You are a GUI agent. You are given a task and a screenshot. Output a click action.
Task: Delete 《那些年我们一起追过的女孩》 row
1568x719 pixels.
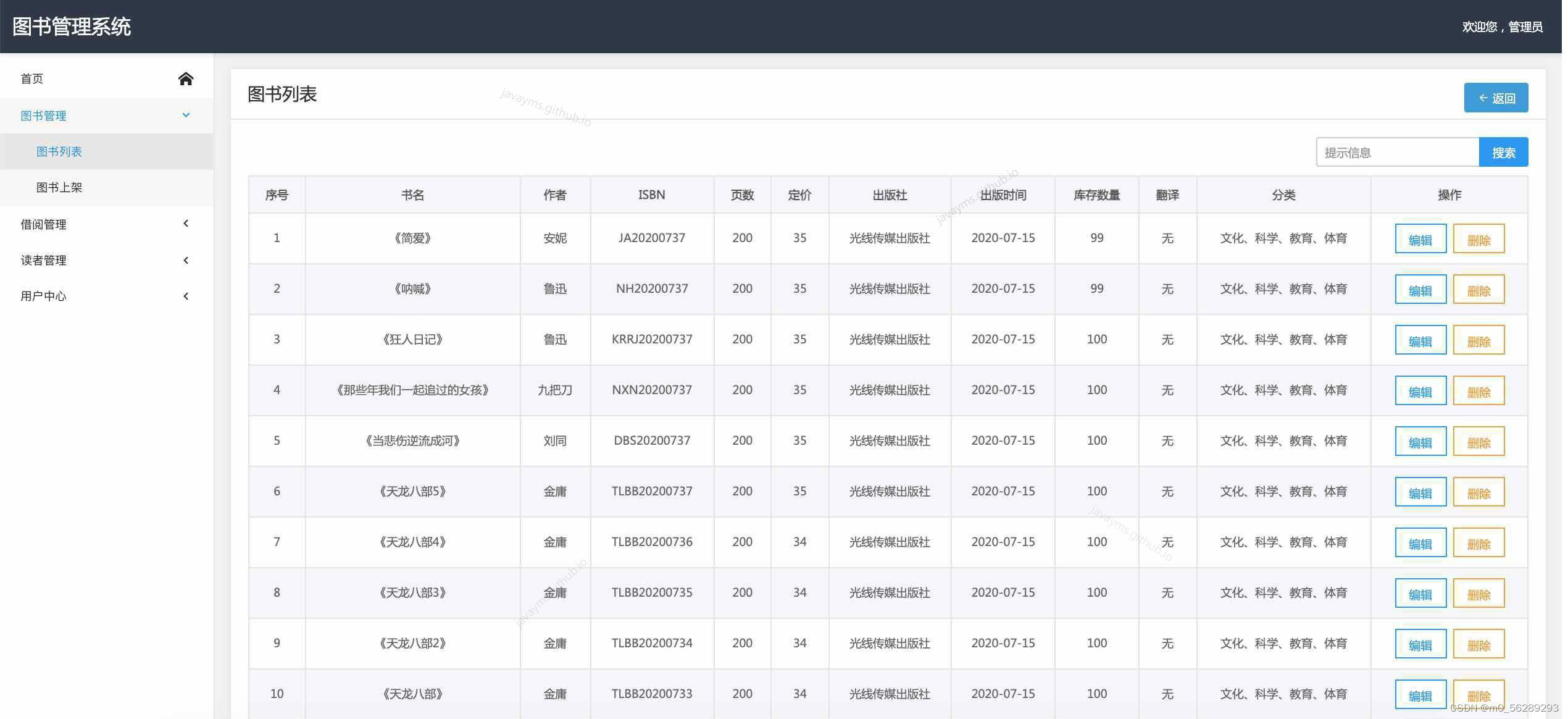1478,391
